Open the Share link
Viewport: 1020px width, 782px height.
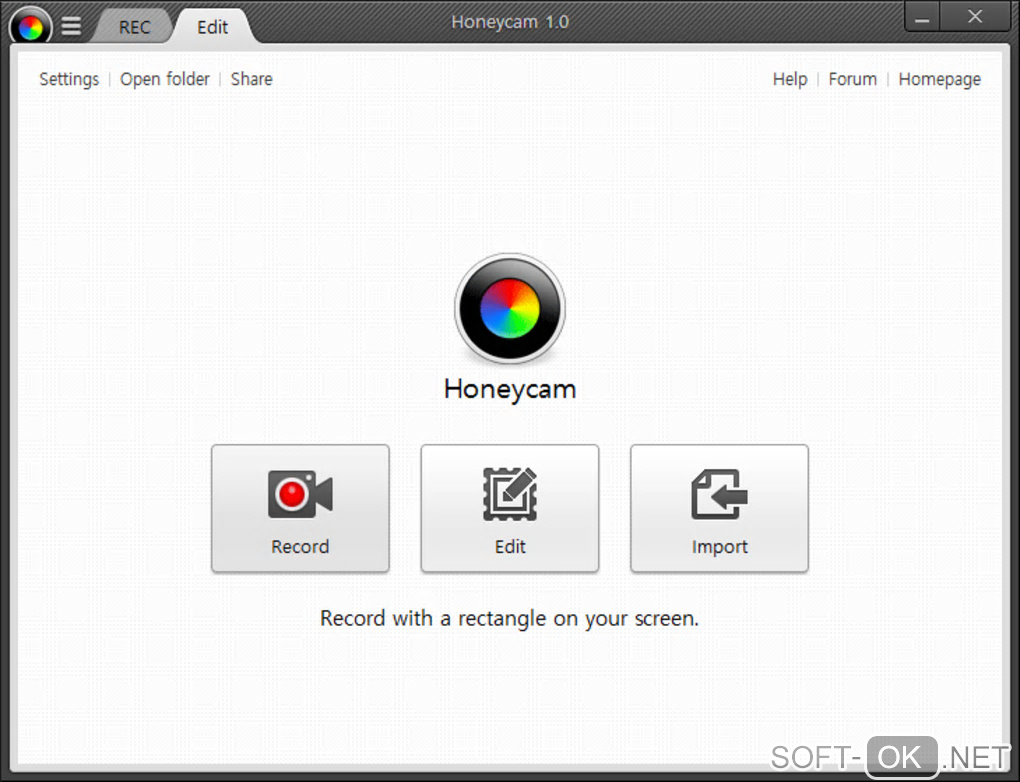tap(252, 79)
